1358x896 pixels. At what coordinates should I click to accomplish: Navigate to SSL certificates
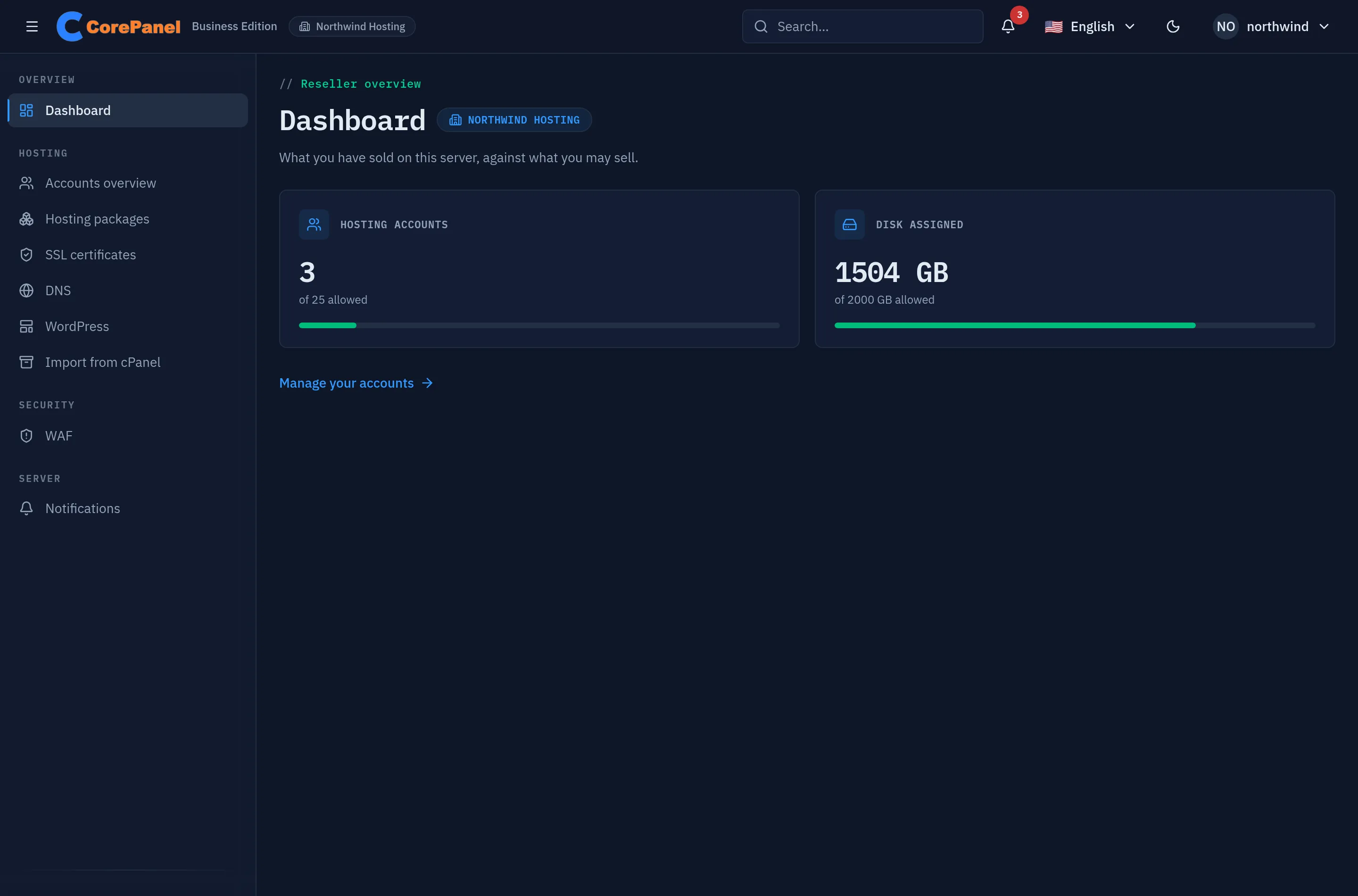click(x=128, y=255)
